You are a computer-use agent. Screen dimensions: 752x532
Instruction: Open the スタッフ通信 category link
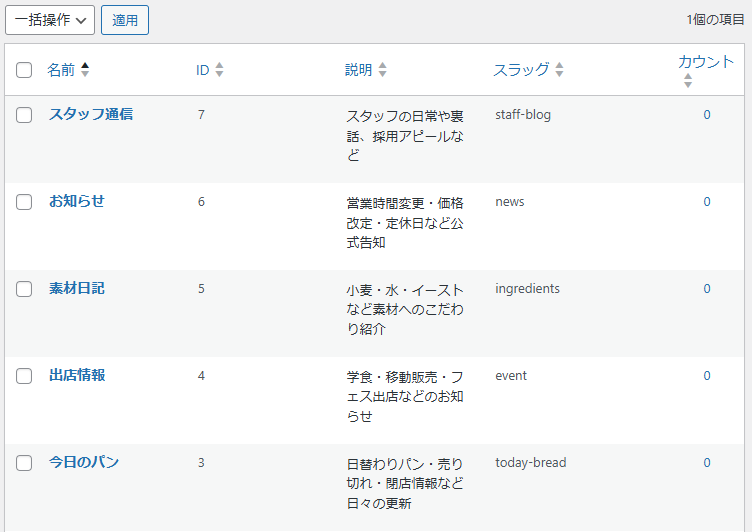click(91, 114)
